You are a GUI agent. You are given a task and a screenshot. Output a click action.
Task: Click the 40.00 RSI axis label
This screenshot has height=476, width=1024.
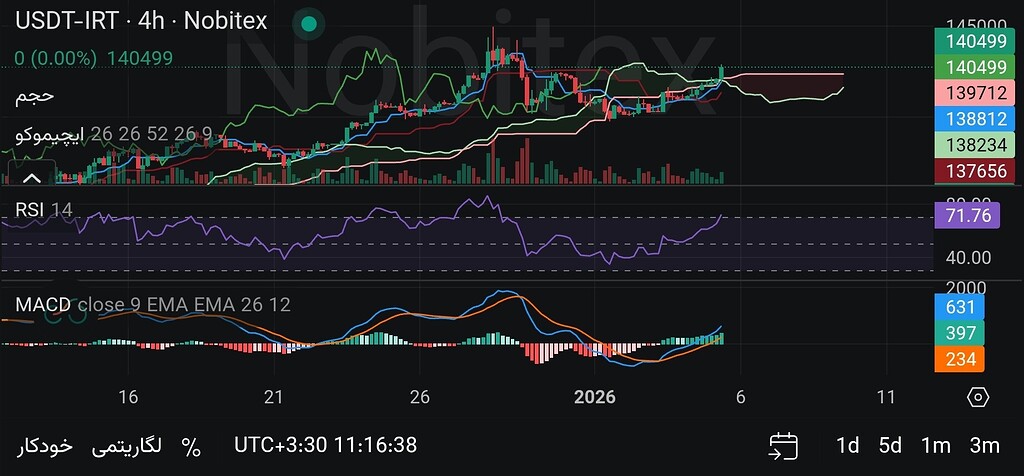click(968, 258)
